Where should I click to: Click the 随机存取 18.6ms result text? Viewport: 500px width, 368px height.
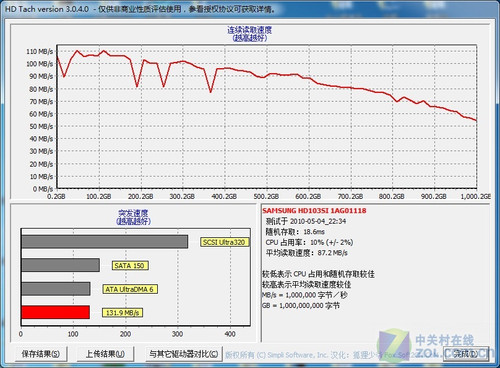pos(295,232)
